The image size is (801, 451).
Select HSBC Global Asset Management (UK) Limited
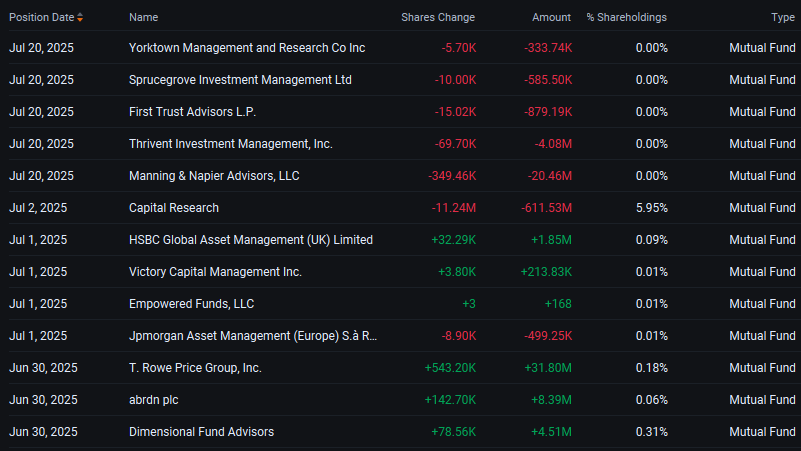tap(251, 240)
